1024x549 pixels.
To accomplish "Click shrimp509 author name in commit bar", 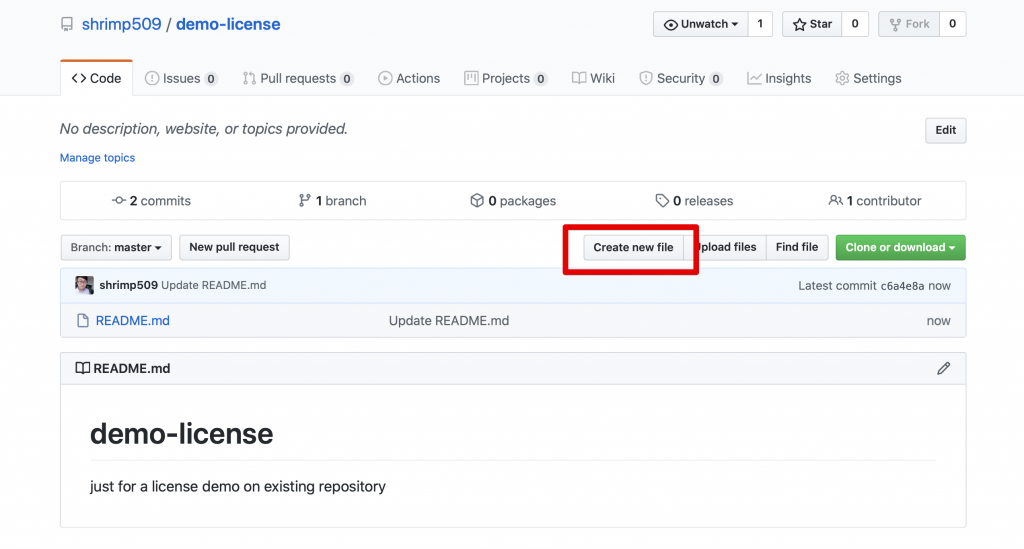I will 129,285.
